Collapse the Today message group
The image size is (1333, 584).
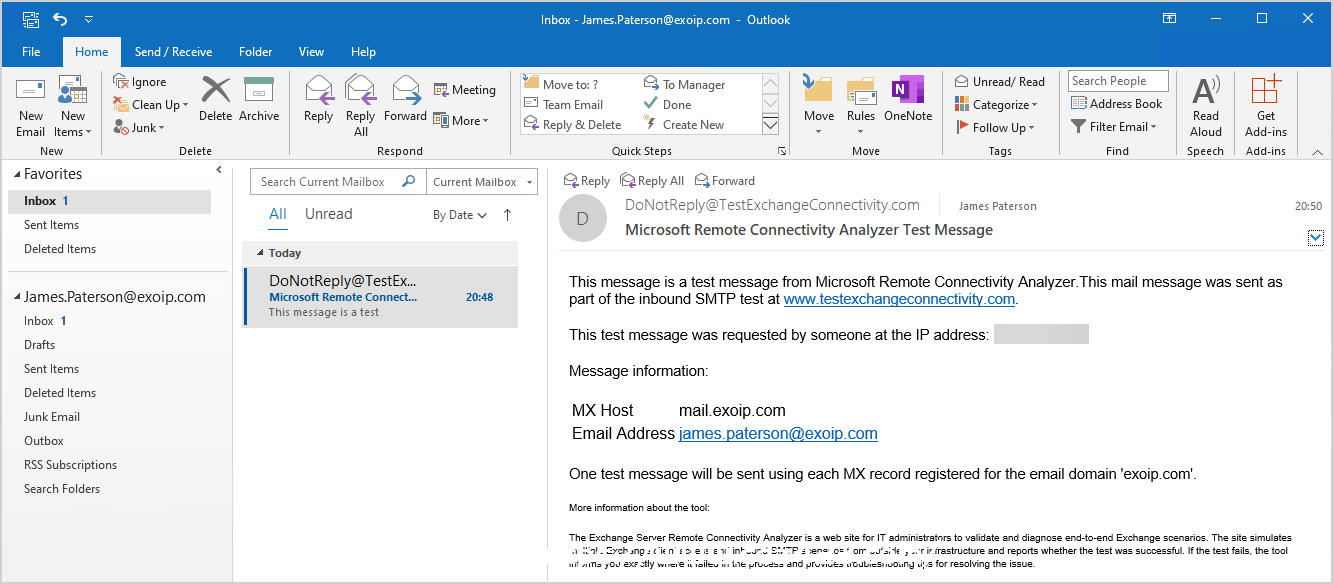tap(261, 253)
